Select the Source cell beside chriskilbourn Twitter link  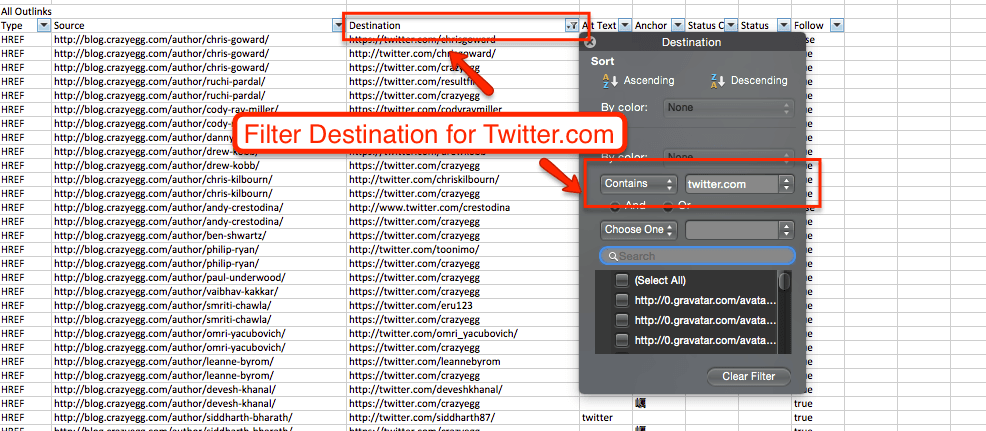tap(199, 179)
